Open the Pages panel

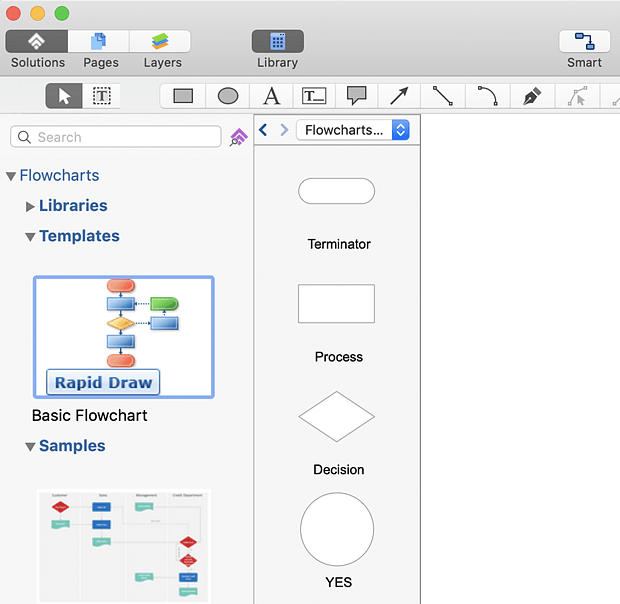click(98, 41)
